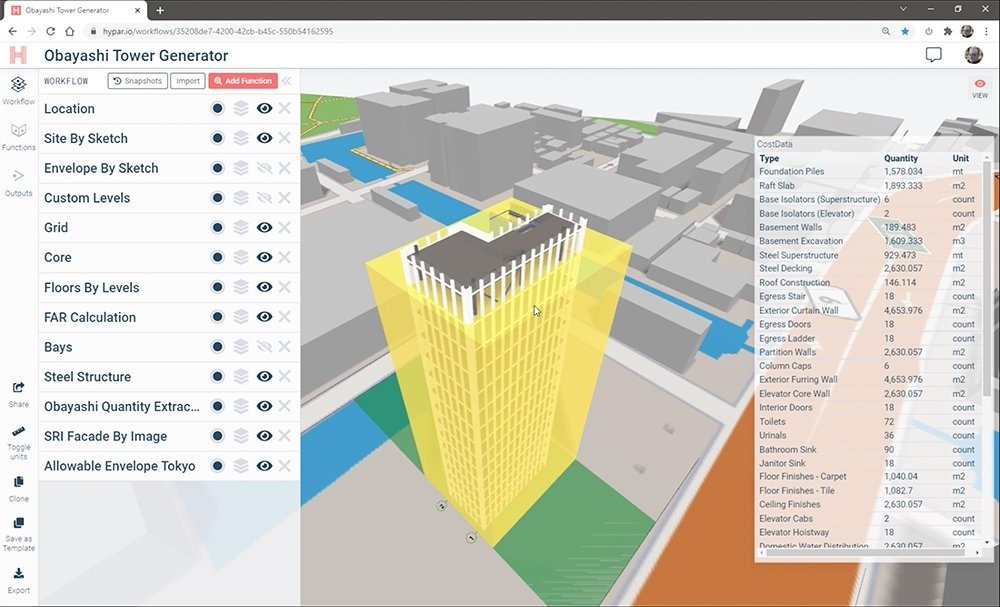Toggle visibility of Location function

click(x=264, y=108)
